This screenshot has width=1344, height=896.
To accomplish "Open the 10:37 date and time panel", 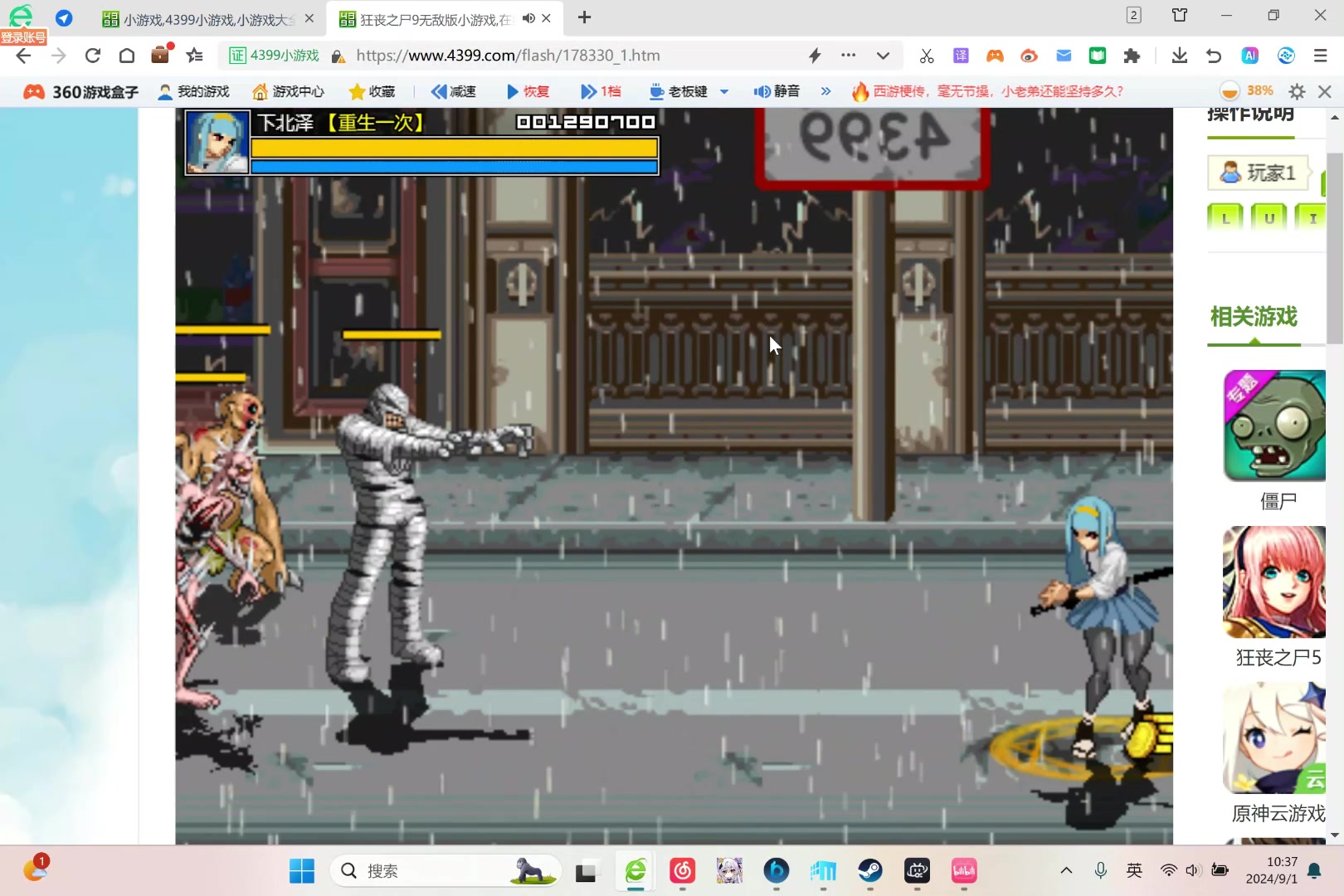I will coord(1271,870).
